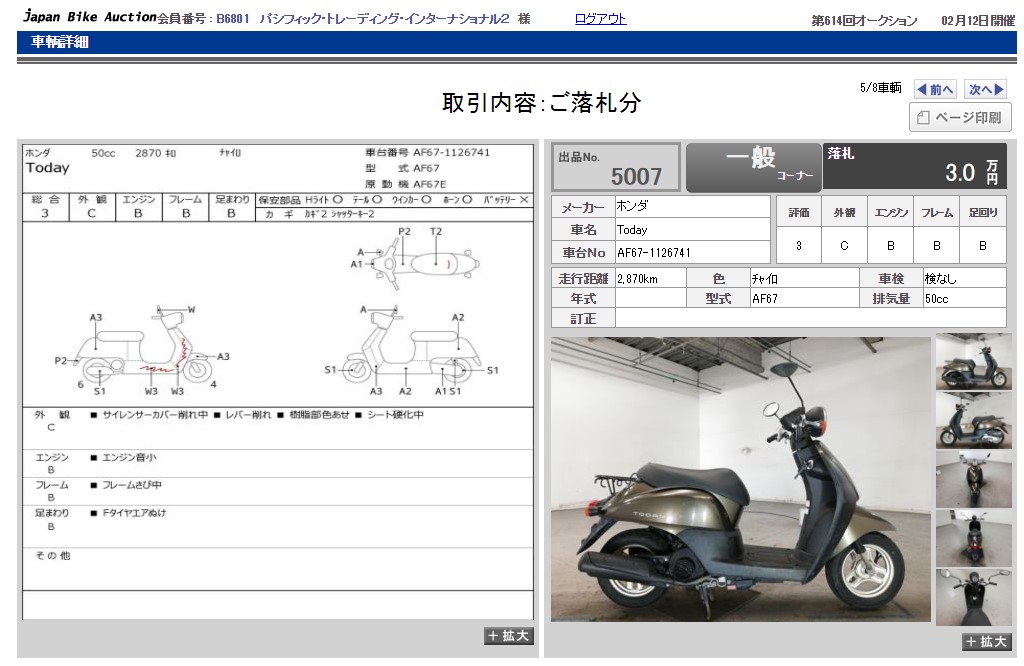Screen dimensions: 1024x666
Task: Click the 車輌詳細 page header
Action: [x=59, y=42]
